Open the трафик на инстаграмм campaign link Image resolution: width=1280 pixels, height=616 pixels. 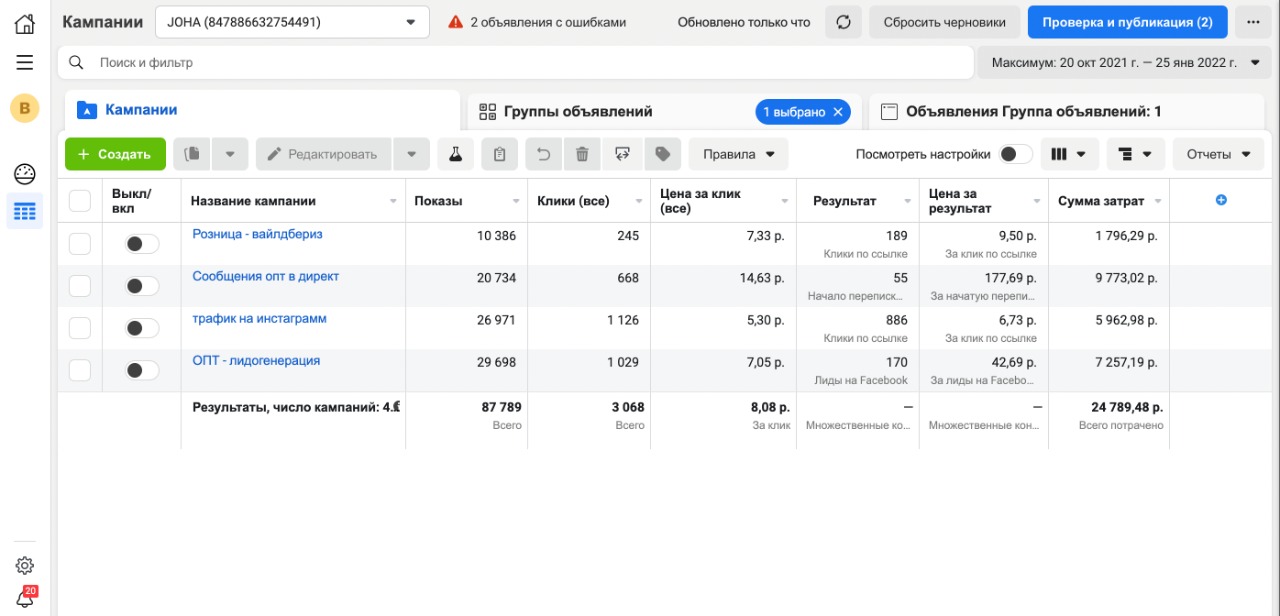[x=259, y=319]
